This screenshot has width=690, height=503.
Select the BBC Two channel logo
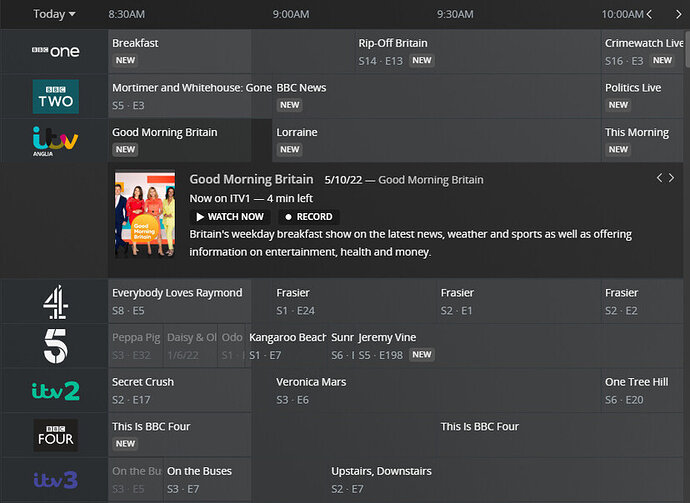pyautogui.click(x=55, y=96)
